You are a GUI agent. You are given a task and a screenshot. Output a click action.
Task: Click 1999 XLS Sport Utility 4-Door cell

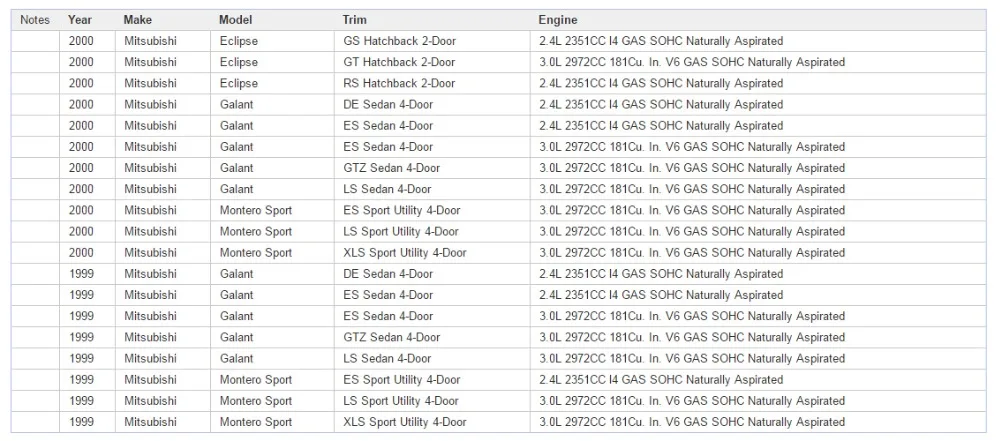(x=432, y=422)
